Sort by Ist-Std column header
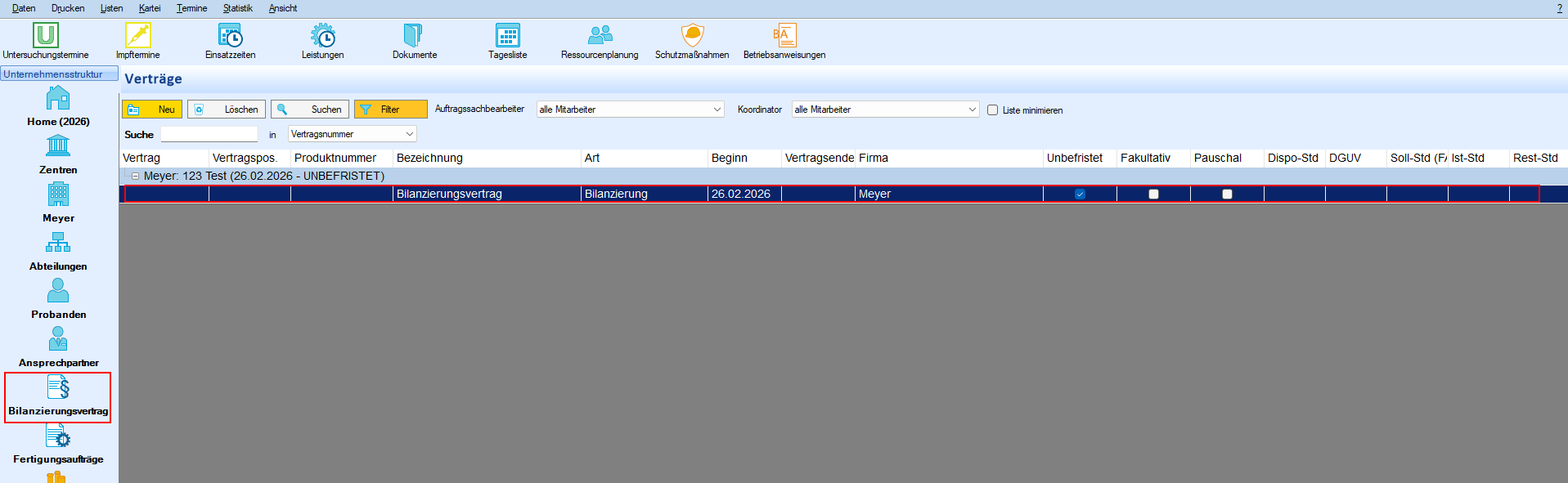 coord(1478,158)
